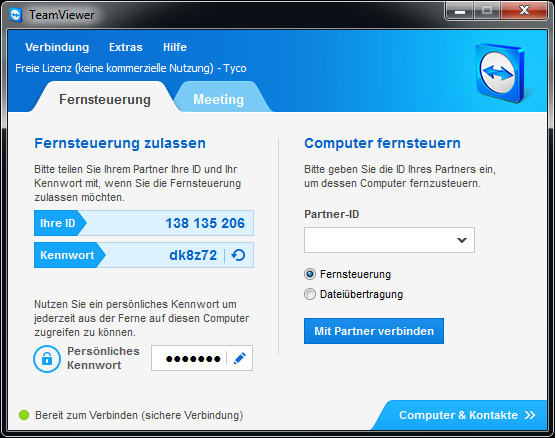Open the Verbindung menu
556x438 pixels.
(57, 47)
